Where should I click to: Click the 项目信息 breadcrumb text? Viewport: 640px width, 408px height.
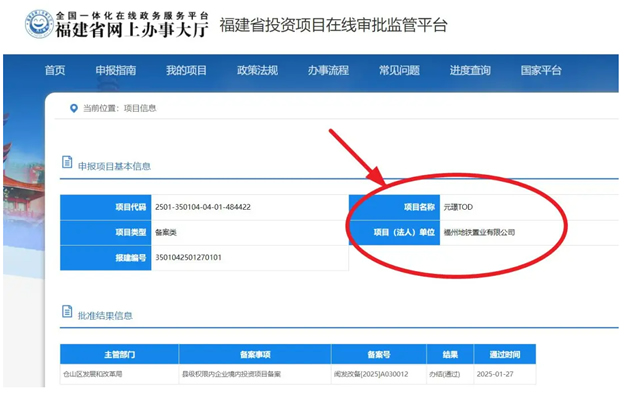140,108
